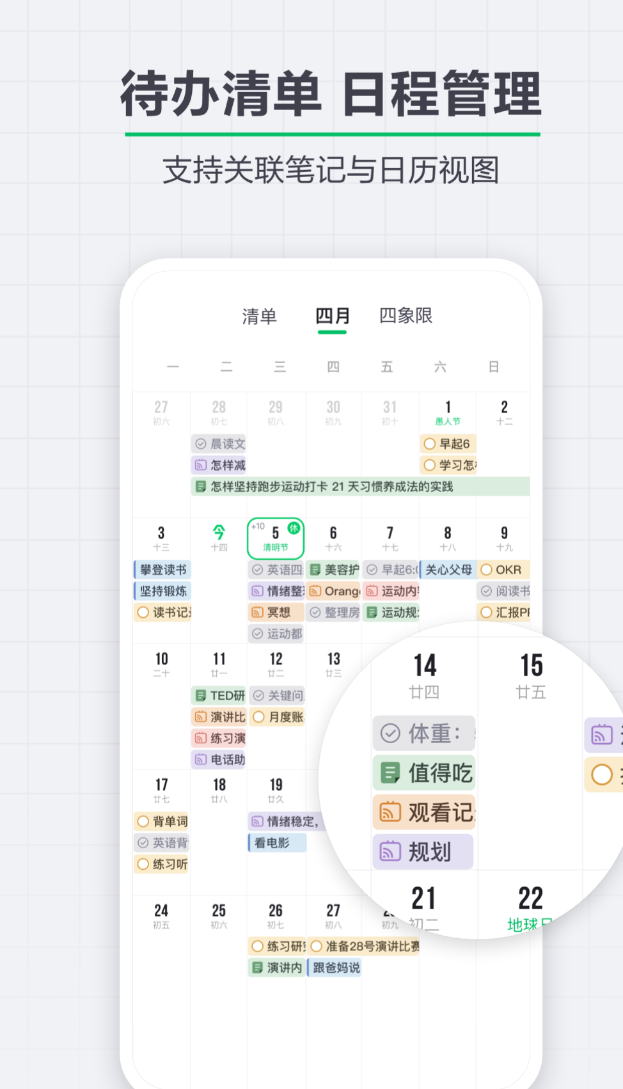Select day 22 地球日 date
623x1089 pixels.
point(531,908)
